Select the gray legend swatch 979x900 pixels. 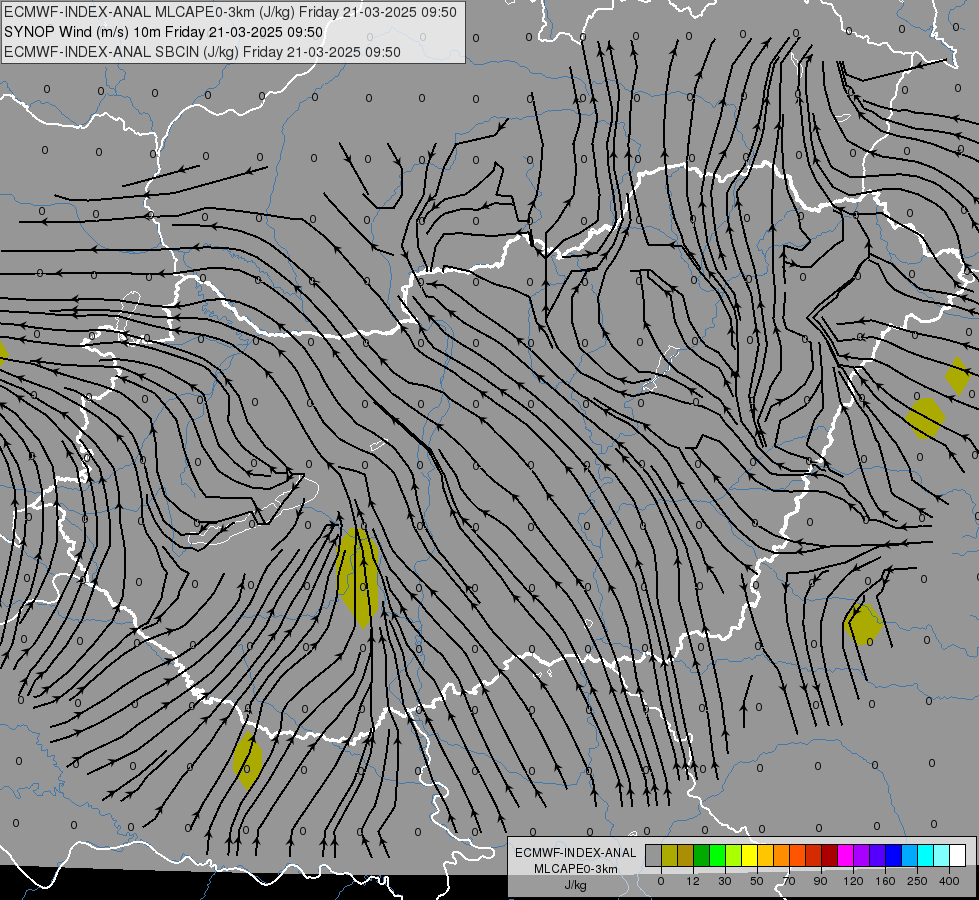pyautogui.click(x=654, y=855)
